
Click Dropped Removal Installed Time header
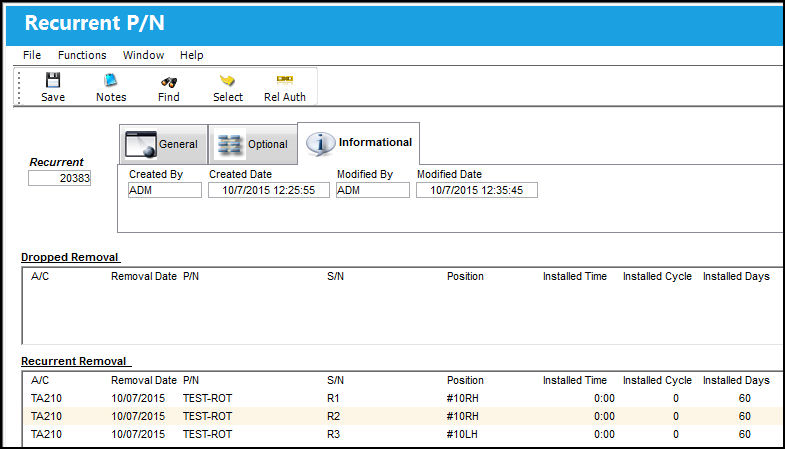(575, 276)
